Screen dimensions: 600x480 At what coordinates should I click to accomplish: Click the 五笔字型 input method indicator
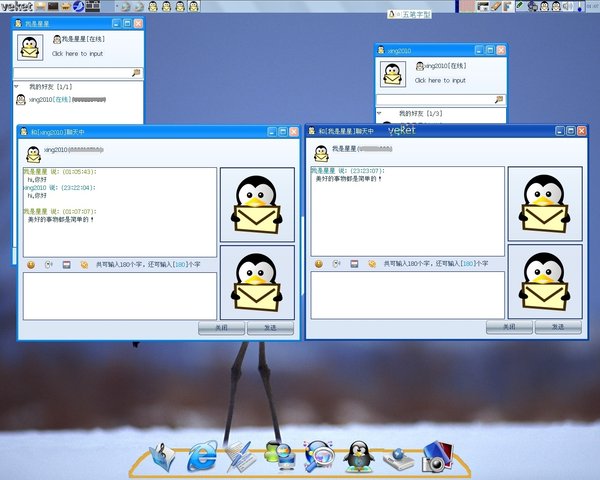click(x=410, y=15)
